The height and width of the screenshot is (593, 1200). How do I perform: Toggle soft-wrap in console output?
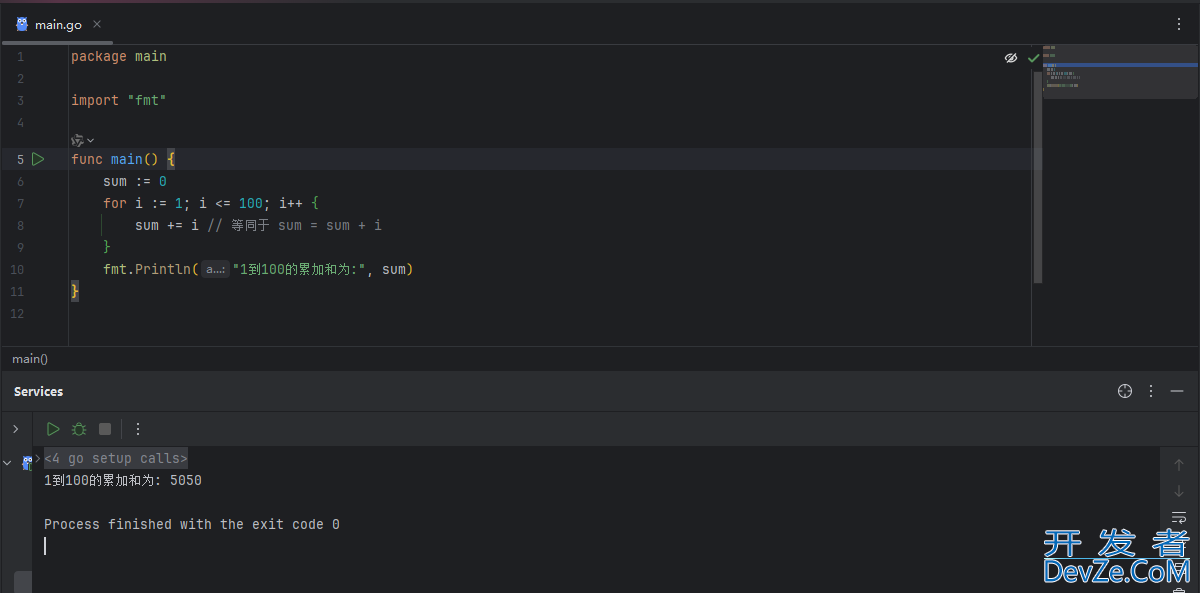(x=1179, y=517)
